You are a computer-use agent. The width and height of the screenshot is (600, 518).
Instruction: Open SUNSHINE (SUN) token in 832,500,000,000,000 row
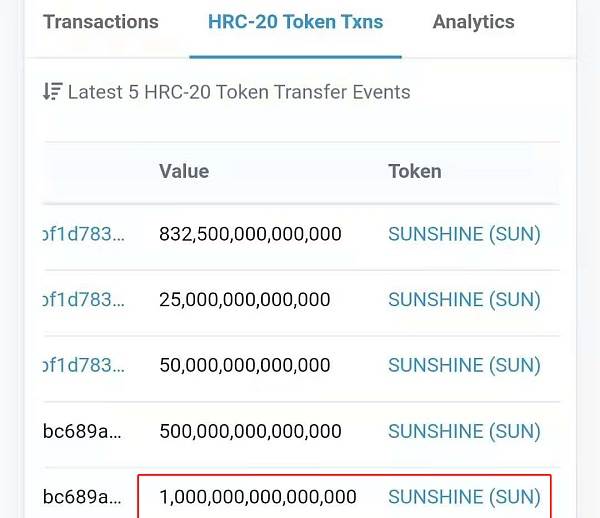[464, 234]
